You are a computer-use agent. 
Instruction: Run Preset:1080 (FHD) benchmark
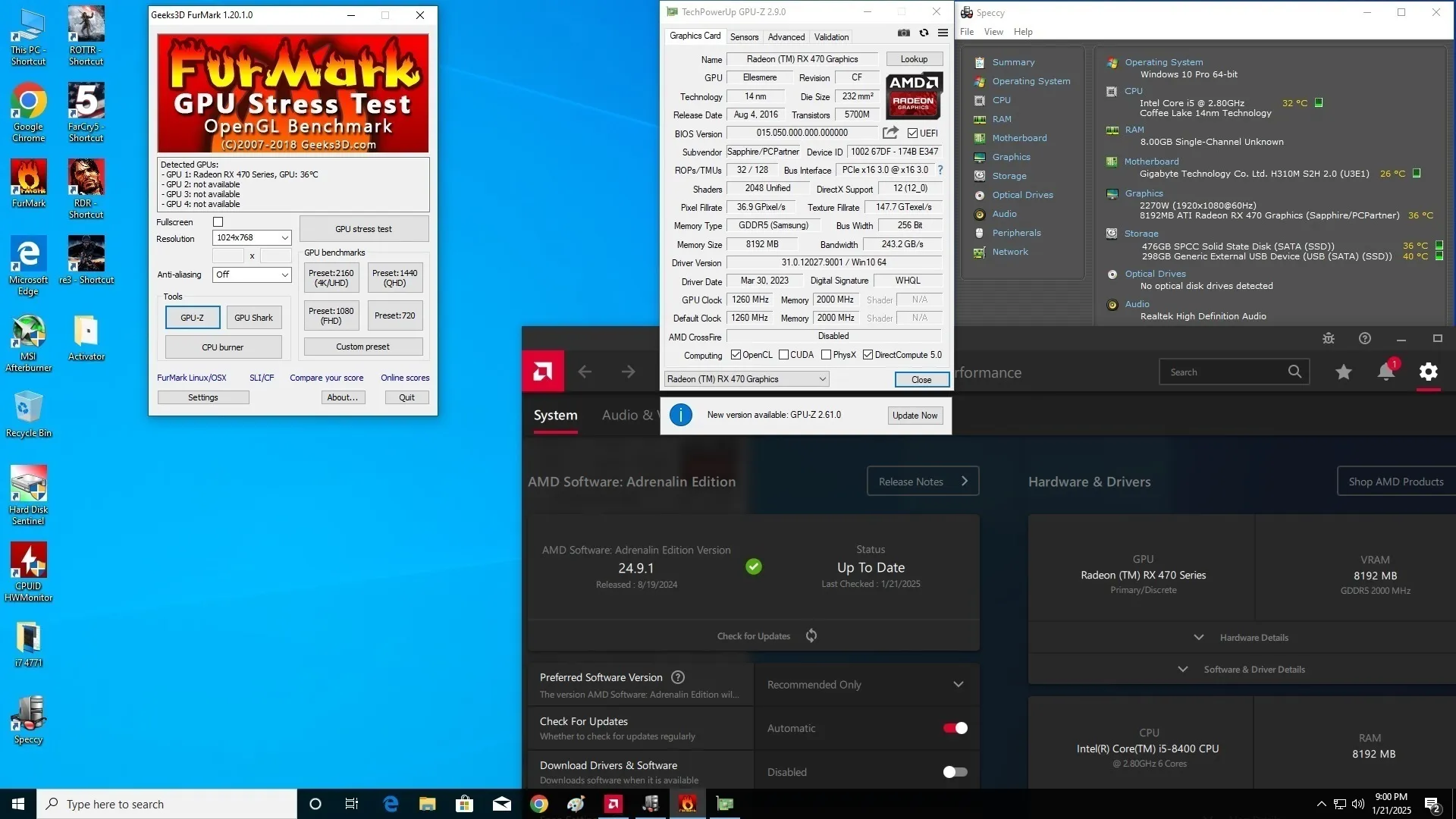point(331,315)
